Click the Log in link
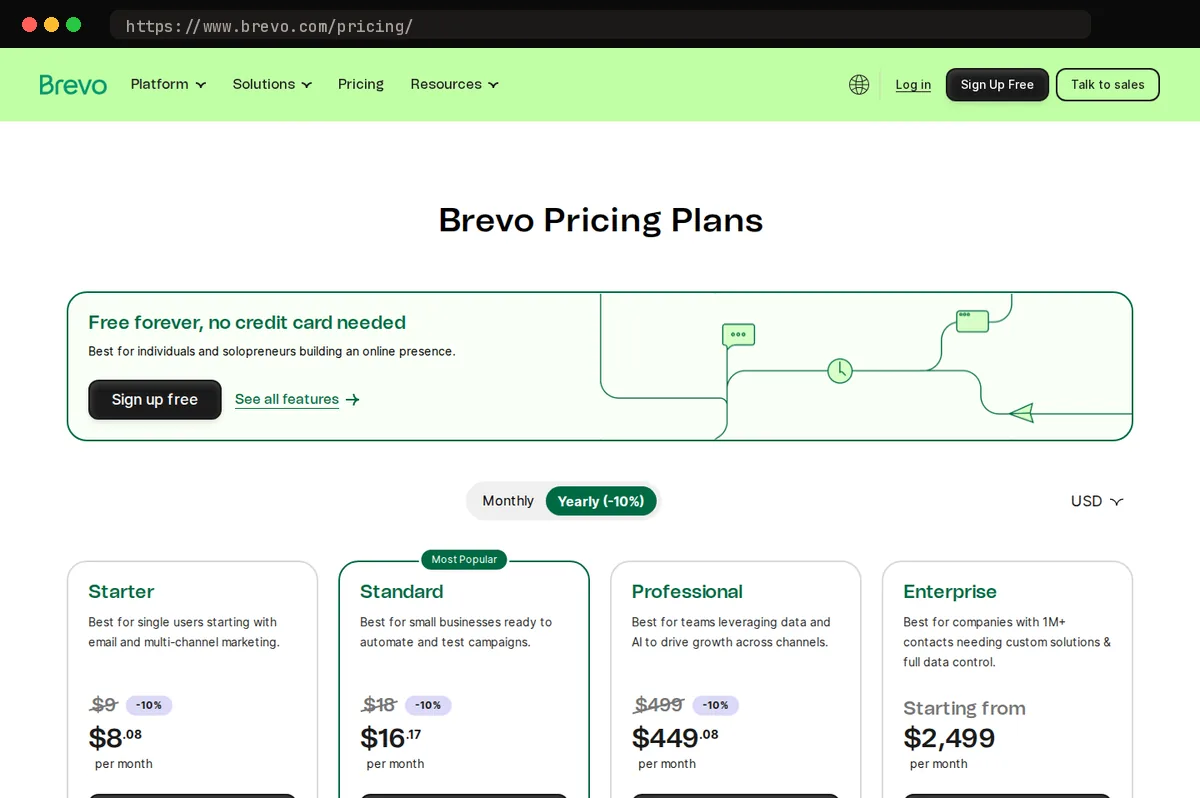Screen dimensions: 1200x798 913,85
